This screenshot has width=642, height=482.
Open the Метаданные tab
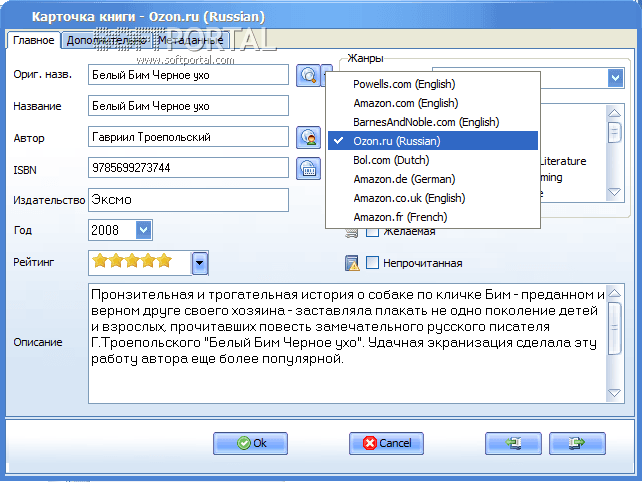[x=190, y=40]
